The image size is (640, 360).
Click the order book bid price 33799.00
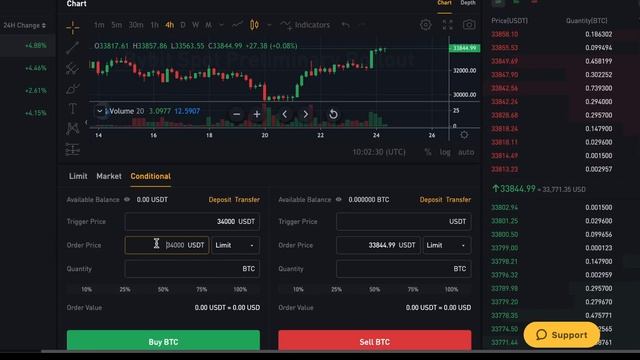click(504, 248)
